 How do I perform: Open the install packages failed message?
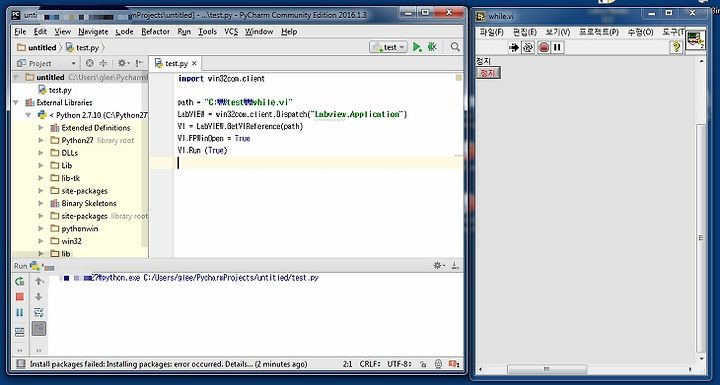pyautogui.click(x=169, y=364)
